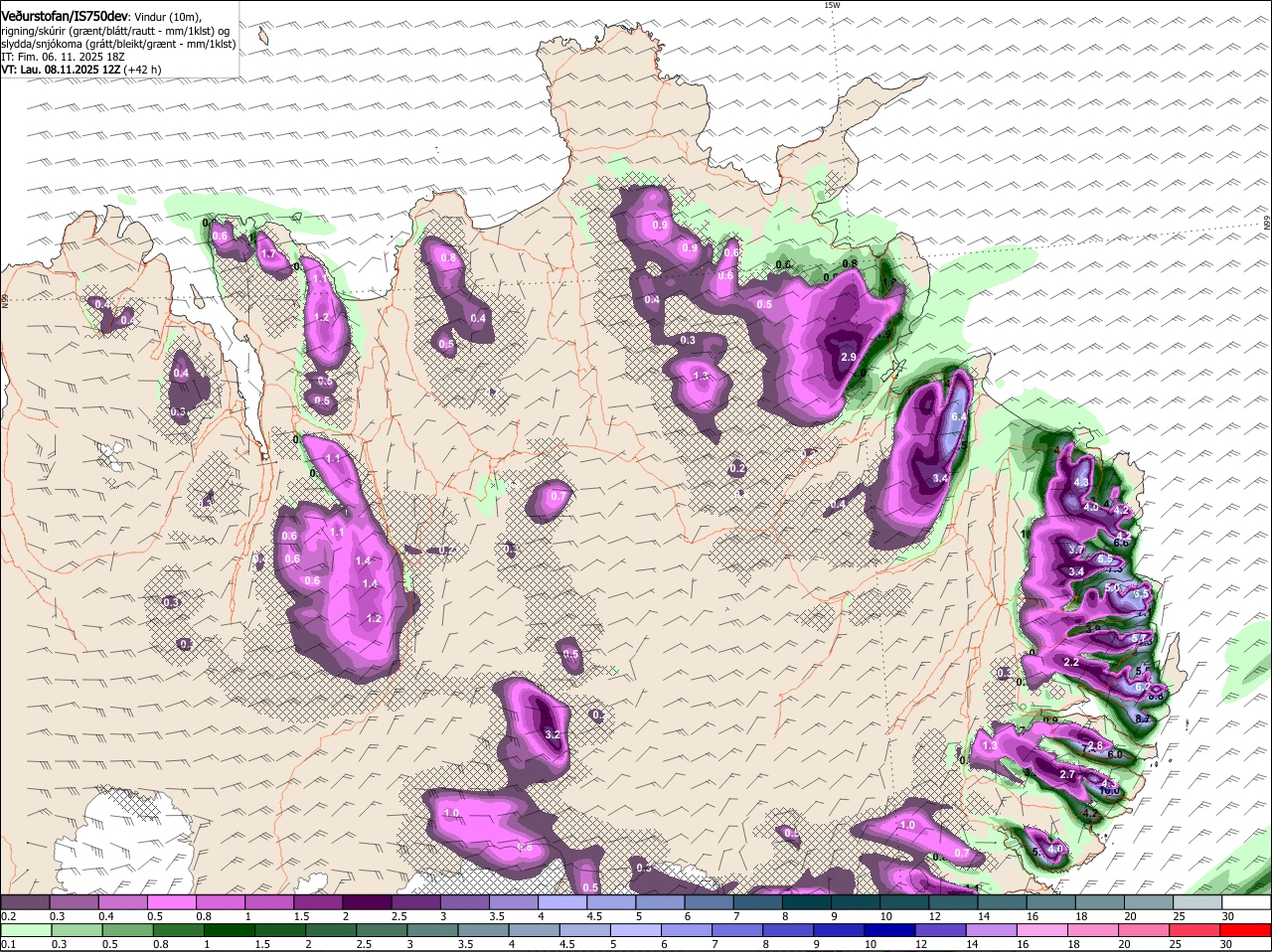Pick the 14 lavender swatch in lower rain legend
The image size is (1272, 952).
coord(994,930)
